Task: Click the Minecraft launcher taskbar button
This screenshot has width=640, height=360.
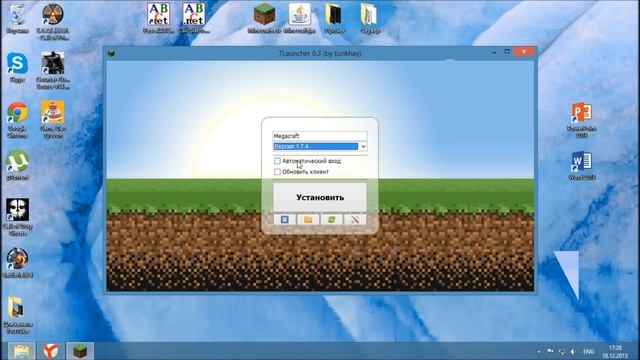Action: (x=80, y=351)
